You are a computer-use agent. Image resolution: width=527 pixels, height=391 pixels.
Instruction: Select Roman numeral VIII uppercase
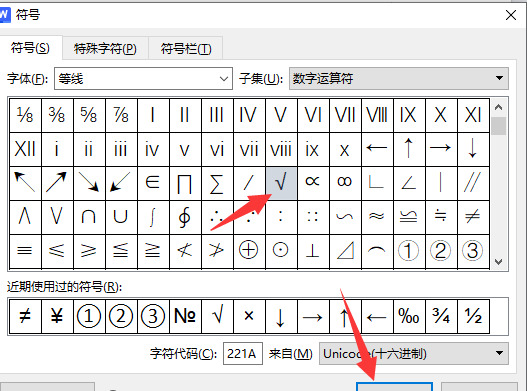377,115
